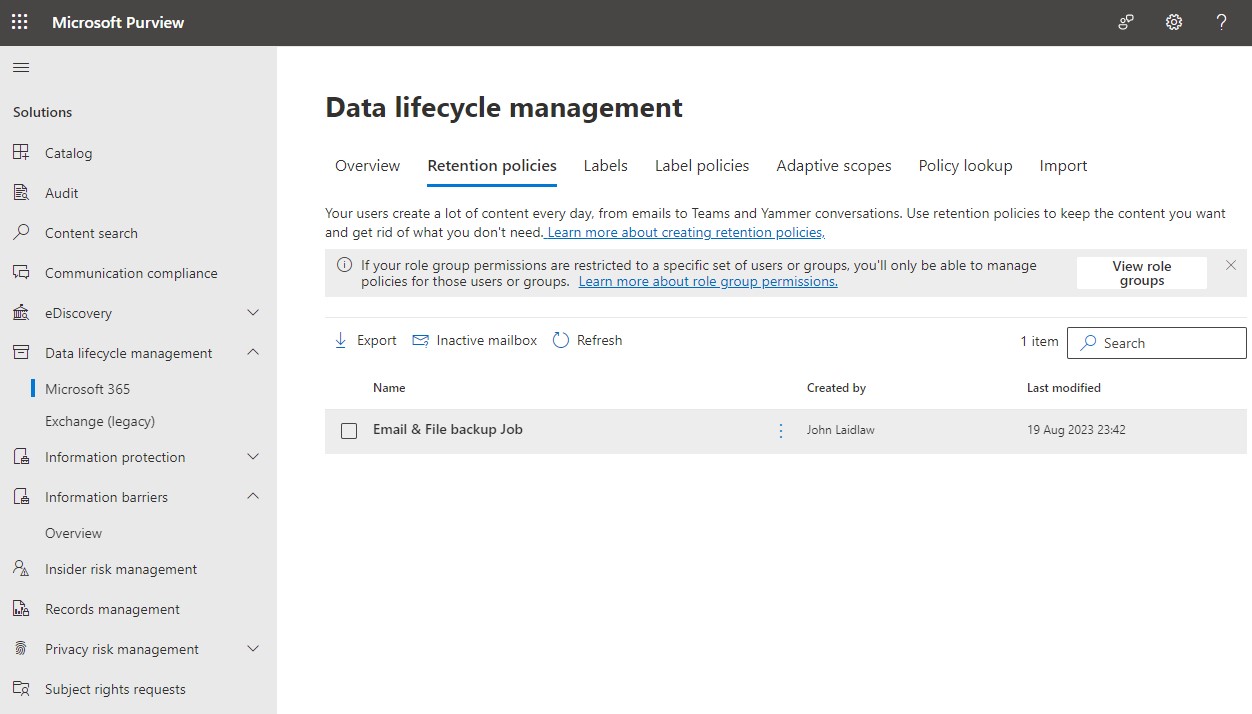This screenshot has width=1252, height=714.
Task: Expand the eDiscovery section chevron
Action: pyautogui.click(x=253, y=312)
